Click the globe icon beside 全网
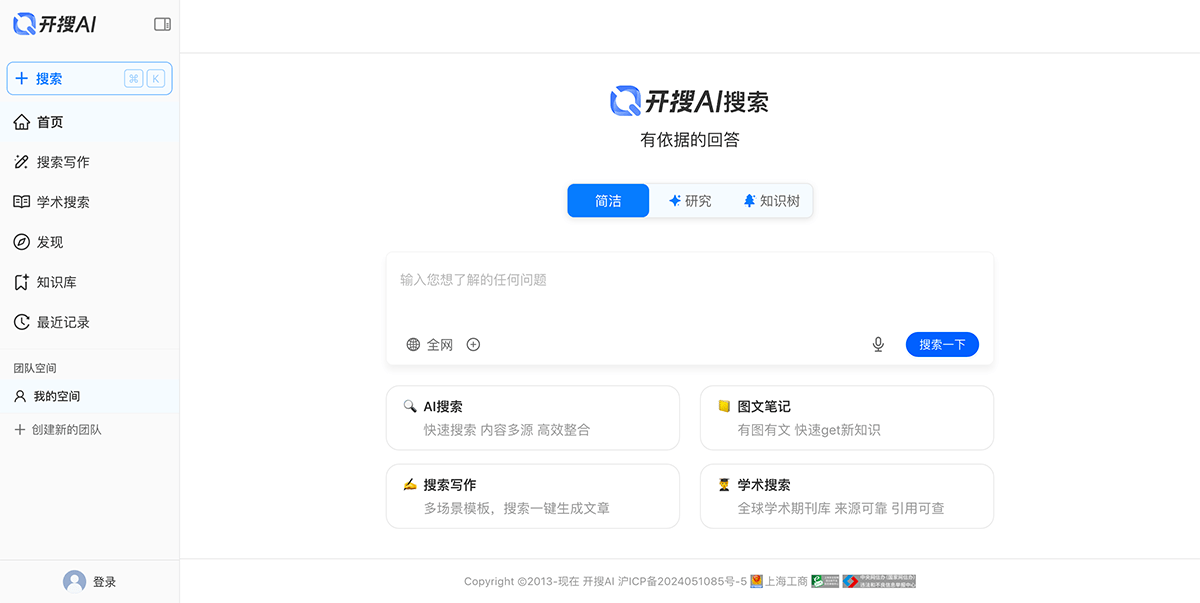 click(x=413, y=345)
